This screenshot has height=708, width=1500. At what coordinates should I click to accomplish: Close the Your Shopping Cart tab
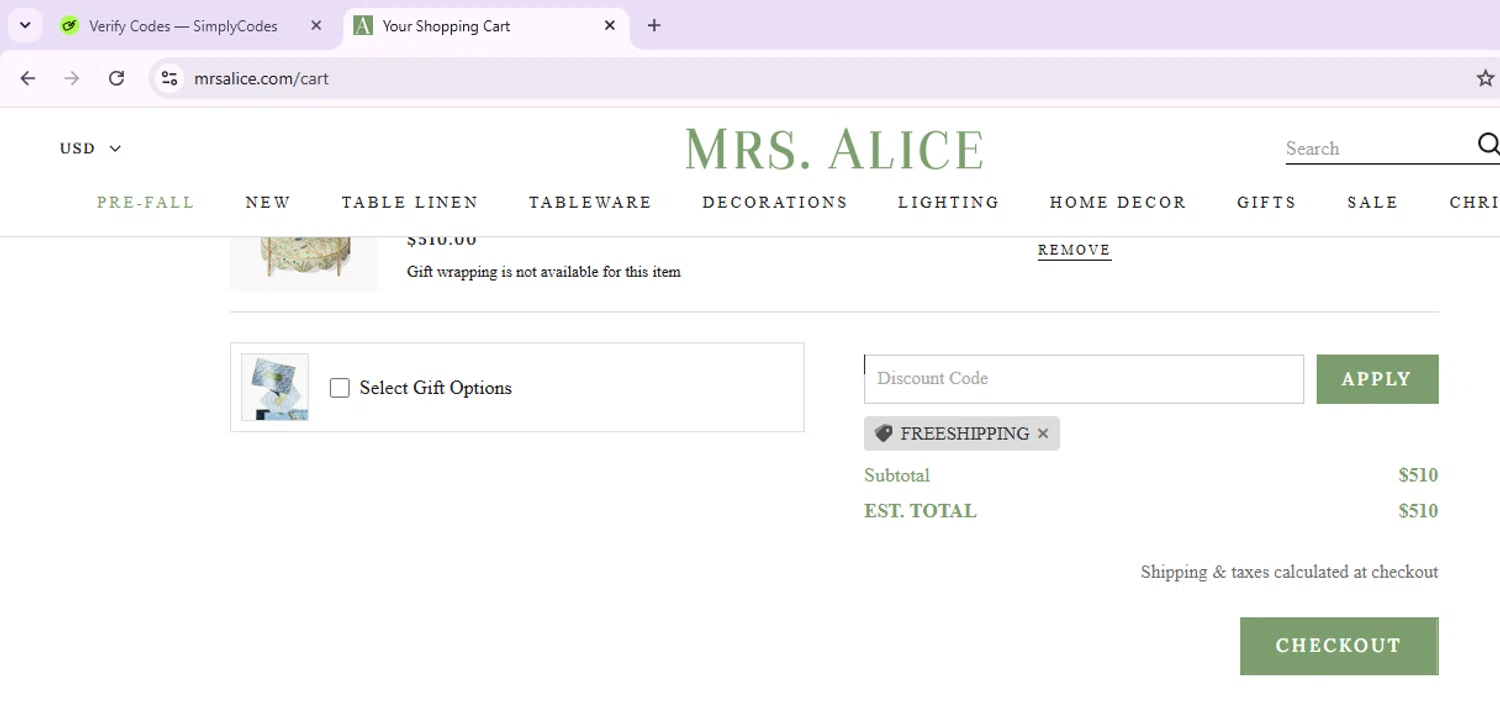point(610,26)
